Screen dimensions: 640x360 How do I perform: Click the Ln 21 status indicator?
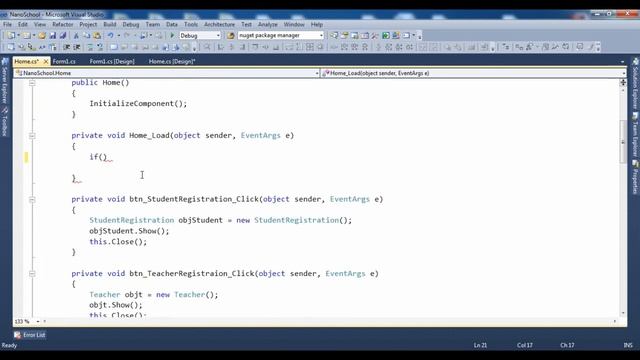(480, 345)
